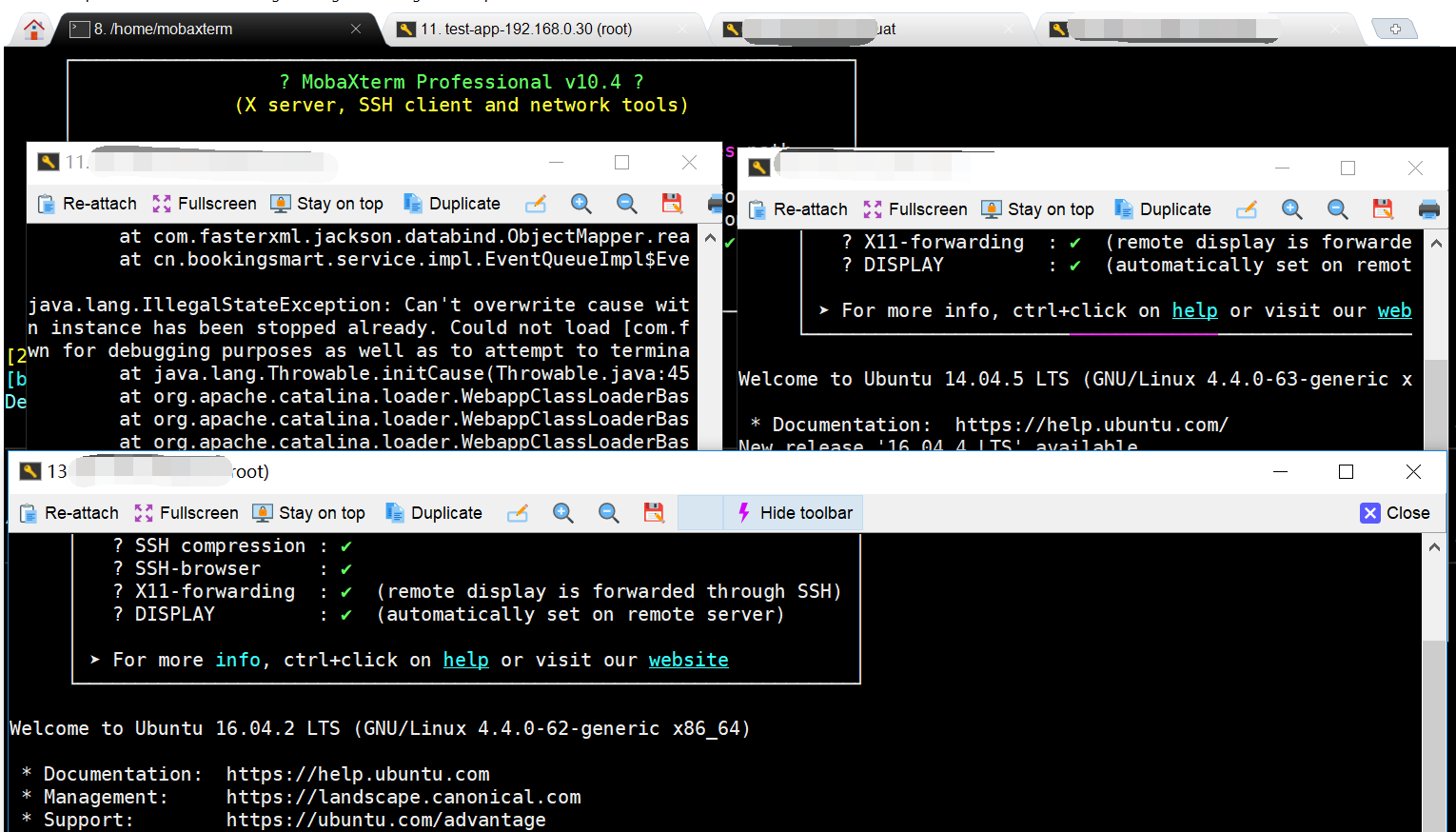Screen dimensions: 1456x832
Task: Click the blue Close button in window 13 toolbar
Action: 1395,513
